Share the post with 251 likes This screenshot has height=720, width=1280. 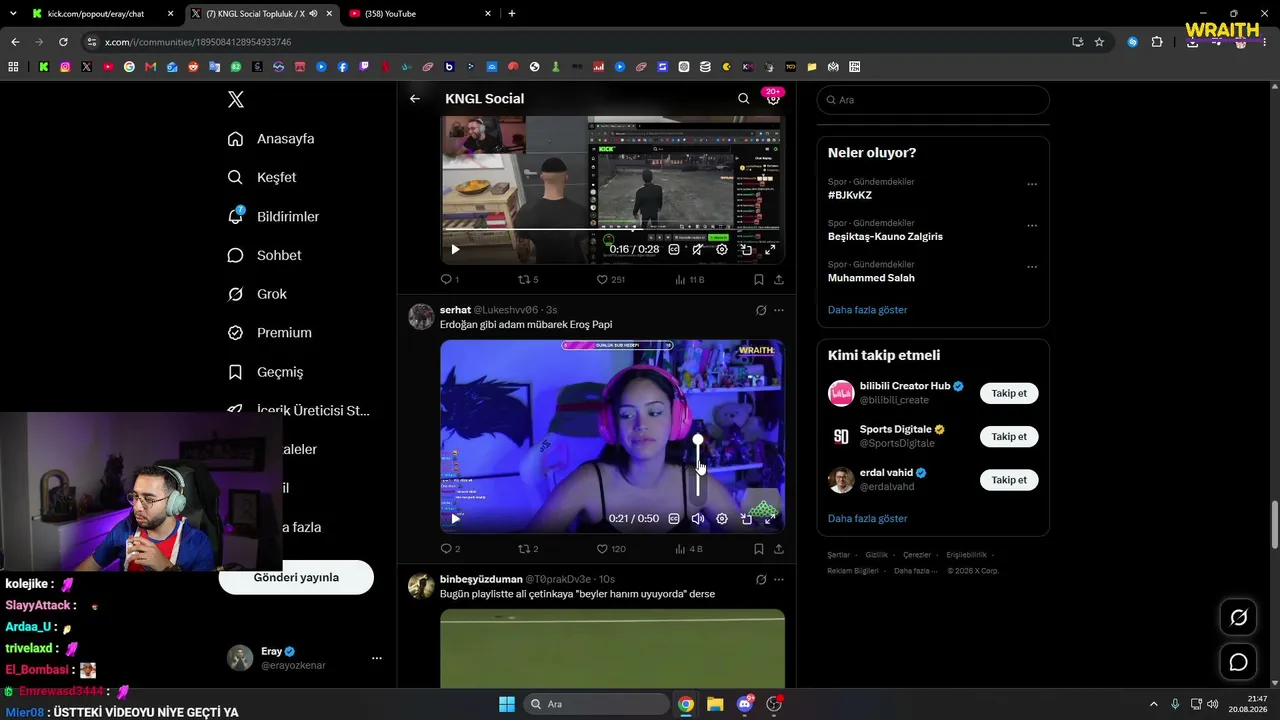[779, 280]
